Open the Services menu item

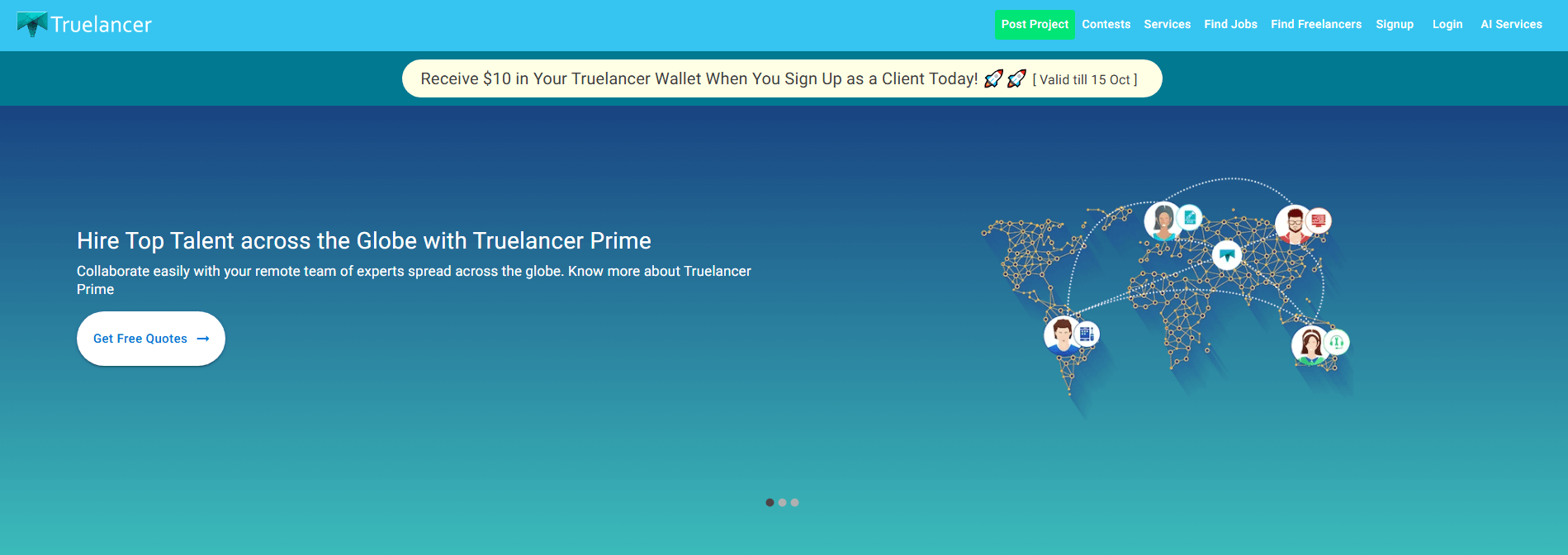pos(1168,25)
